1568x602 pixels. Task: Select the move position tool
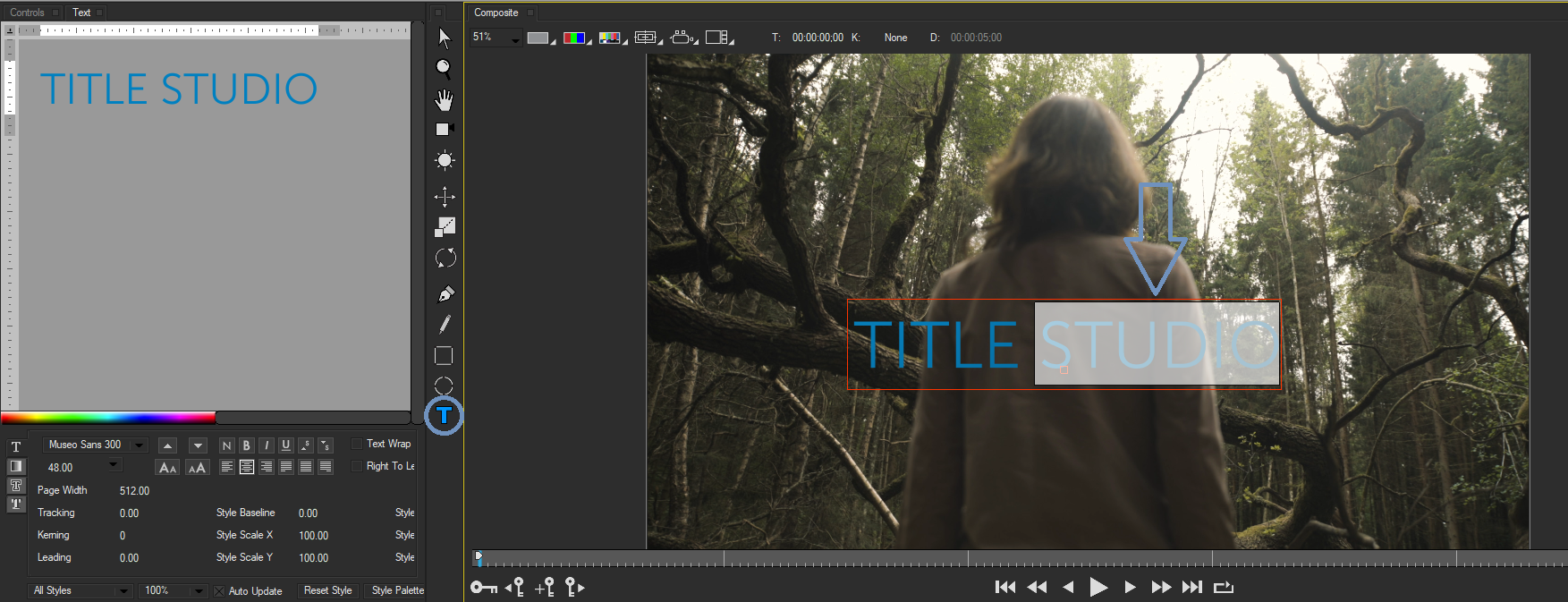coord(445,197)
